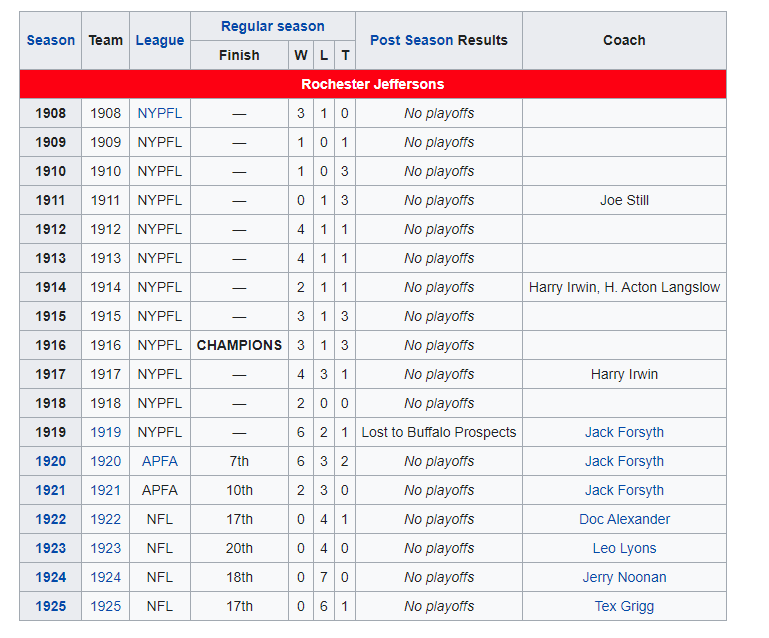Click the APFA link in the 1920 row
This screenshot has height=638, width=769.
(x=159, y=461)
